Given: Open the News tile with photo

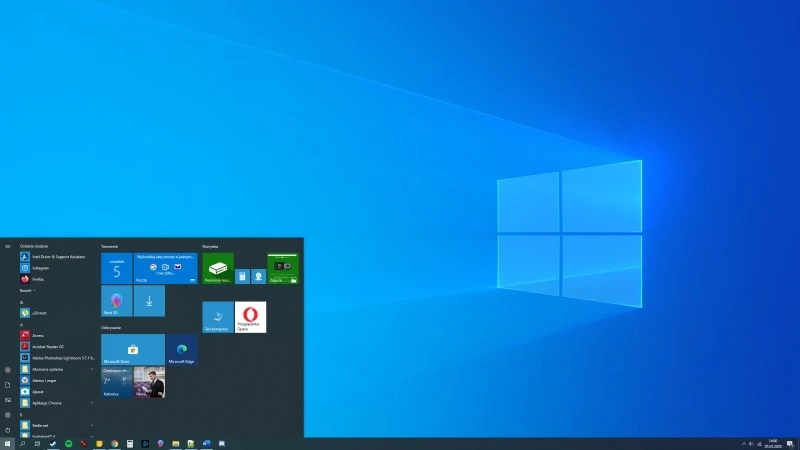Looking at the screenshot, I should (149, 382).
